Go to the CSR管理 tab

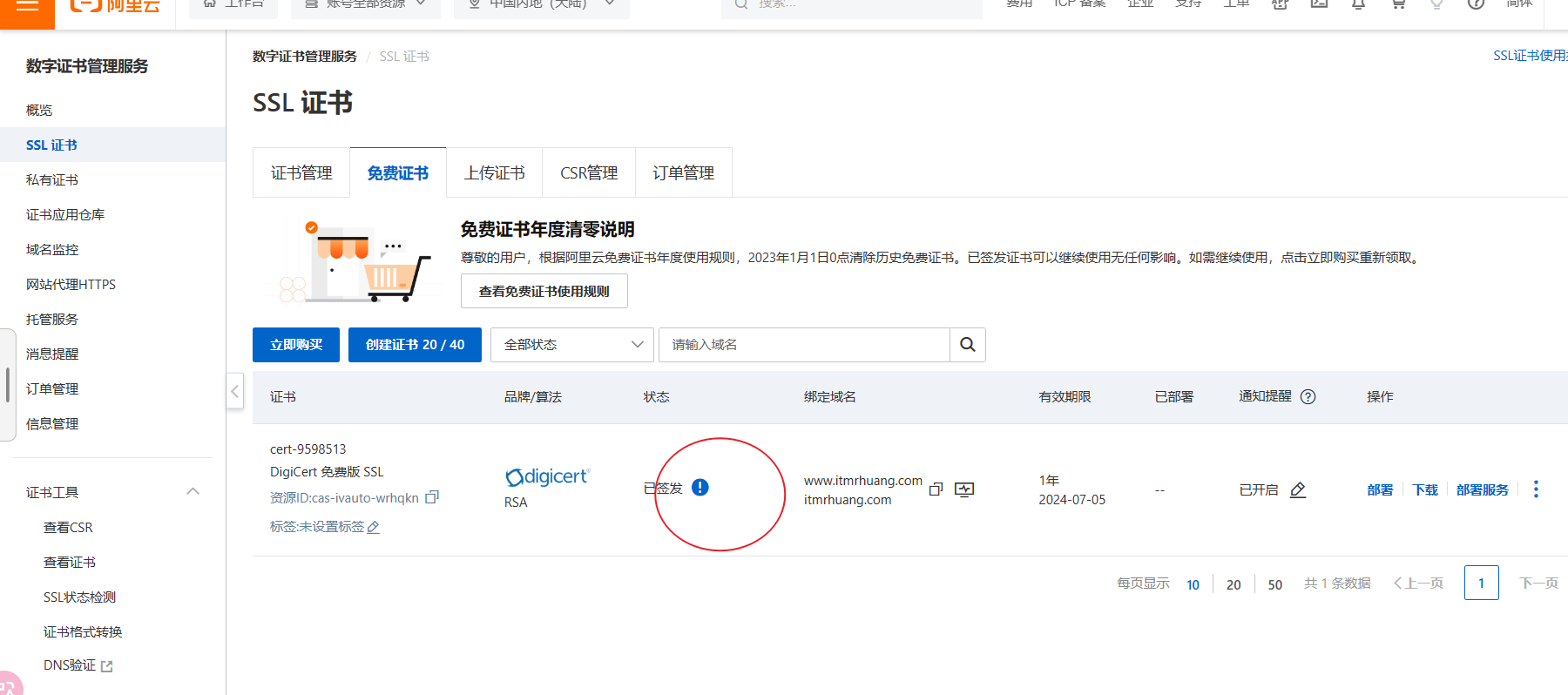589,173
